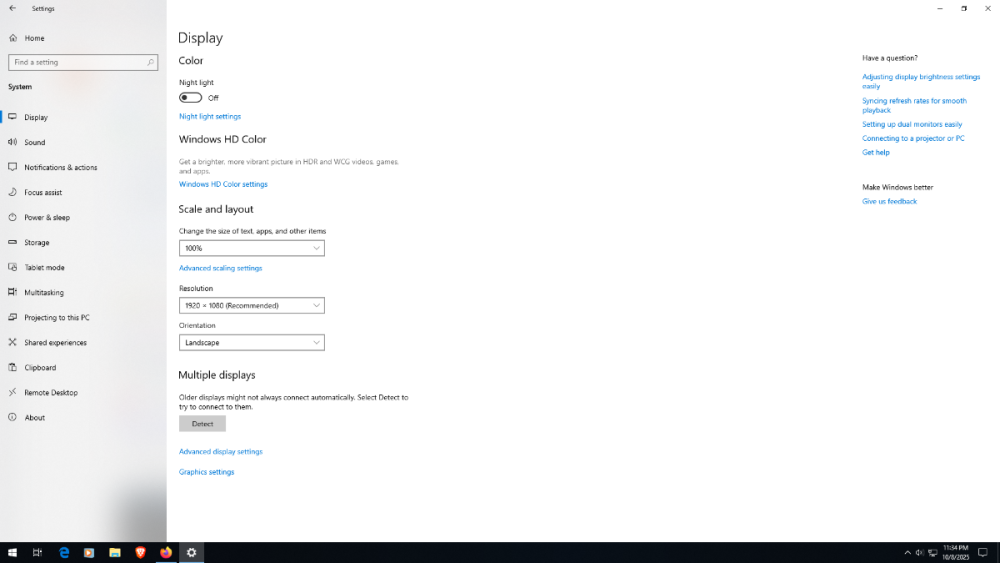
Task: Click the Sound speaker icon in sidebar
Action: (x=13, y=142)
